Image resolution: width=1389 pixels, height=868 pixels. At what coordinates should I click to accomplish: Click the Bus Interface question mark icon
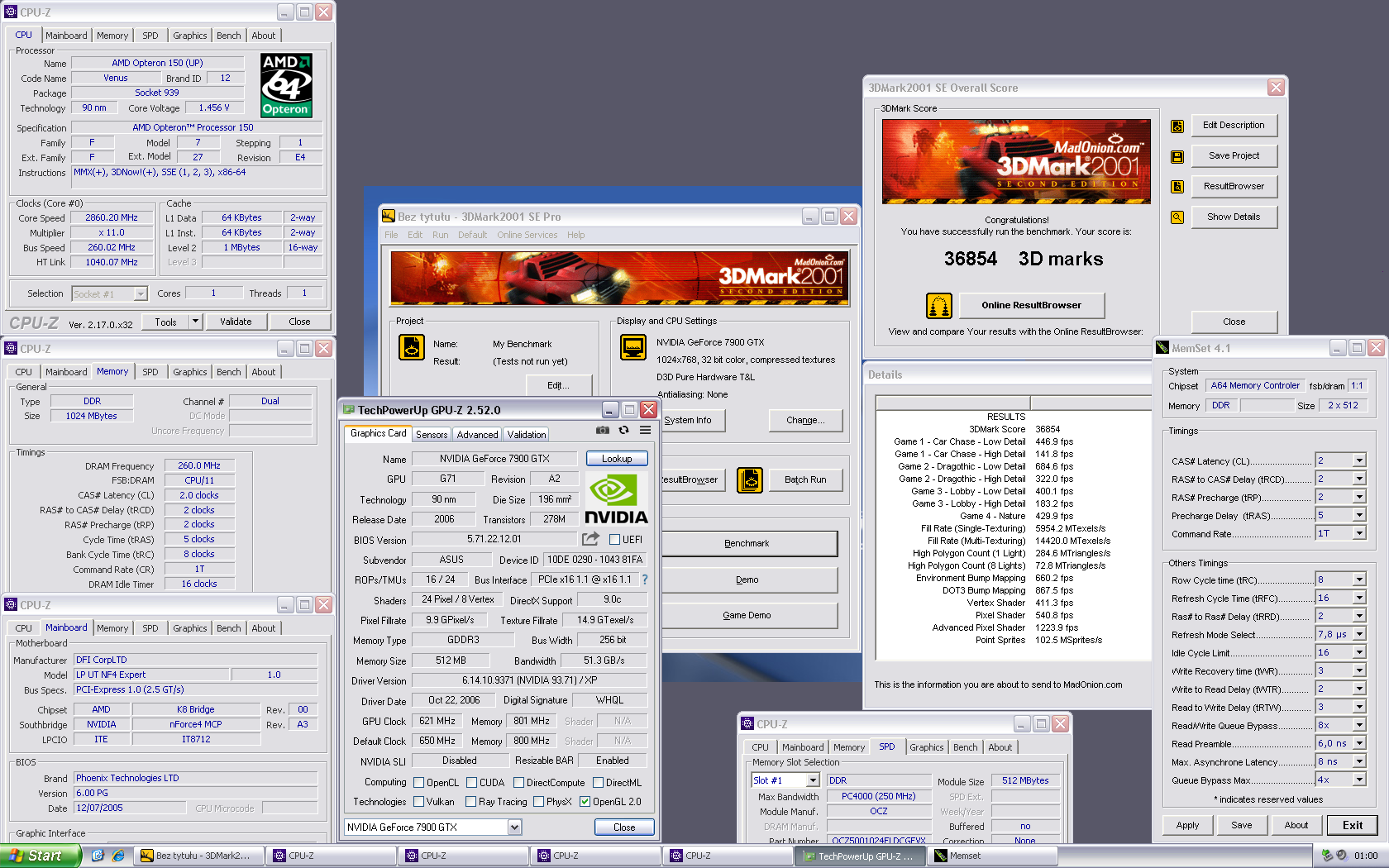click(x=645, y=579)
